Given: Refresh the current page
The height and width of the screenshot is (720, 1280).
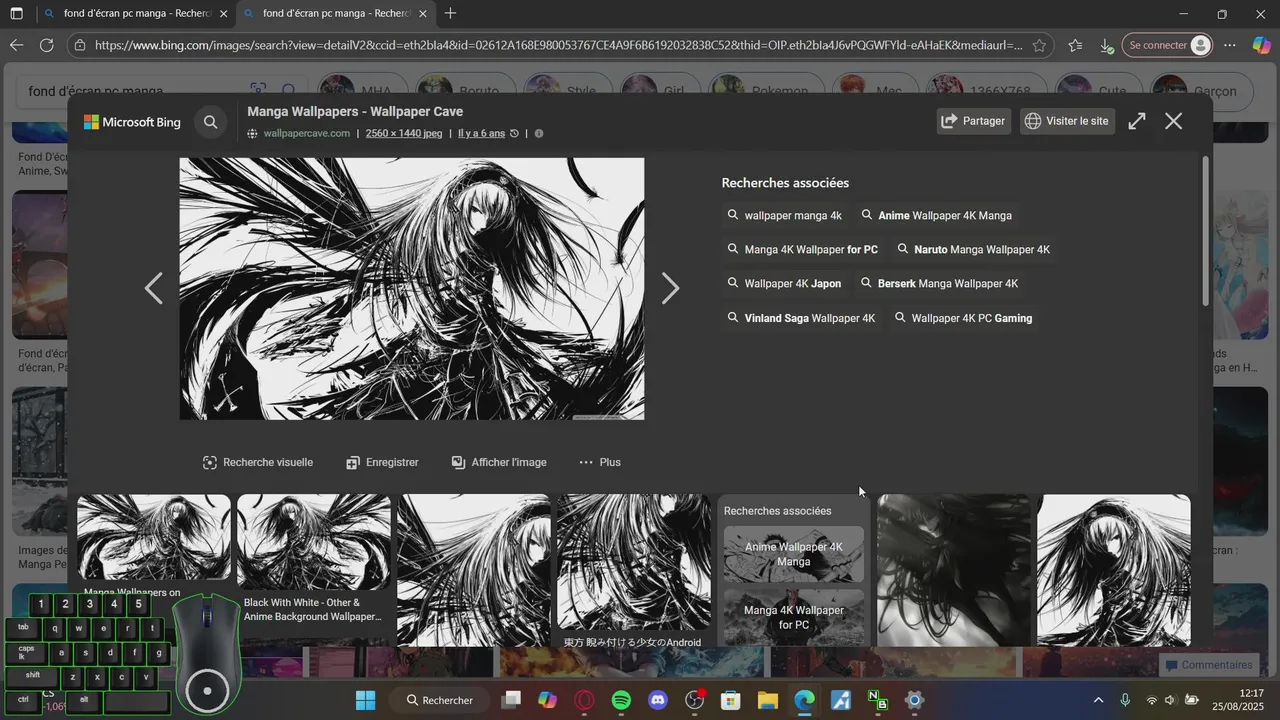Looking at the screenshot, I should pyautogui.click(x=46, y=45).
